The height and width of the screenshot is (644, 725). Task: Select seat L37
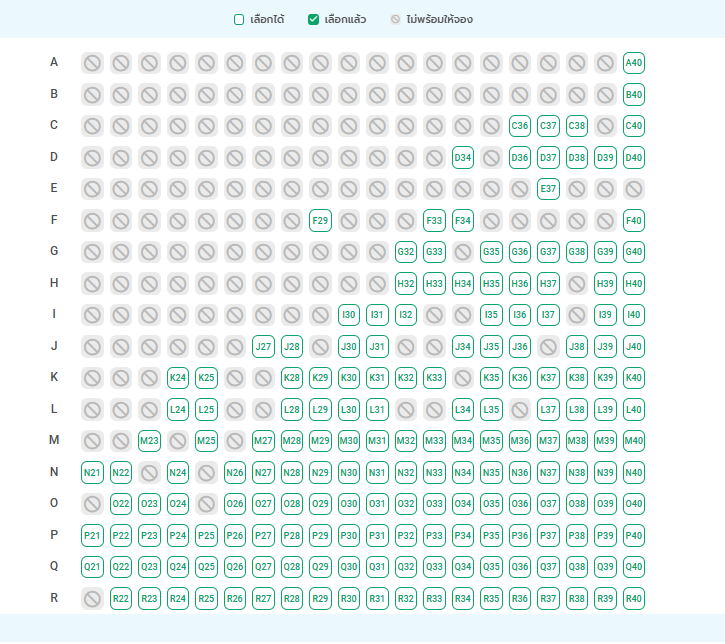[548, 410]
